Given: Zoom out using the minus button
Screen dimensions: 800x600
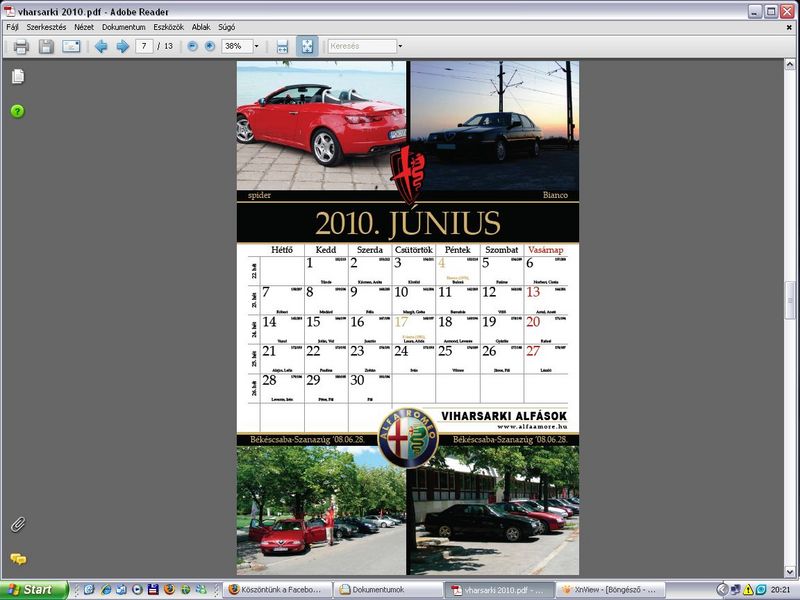Looking at the screenshot, I should (192, 46).
